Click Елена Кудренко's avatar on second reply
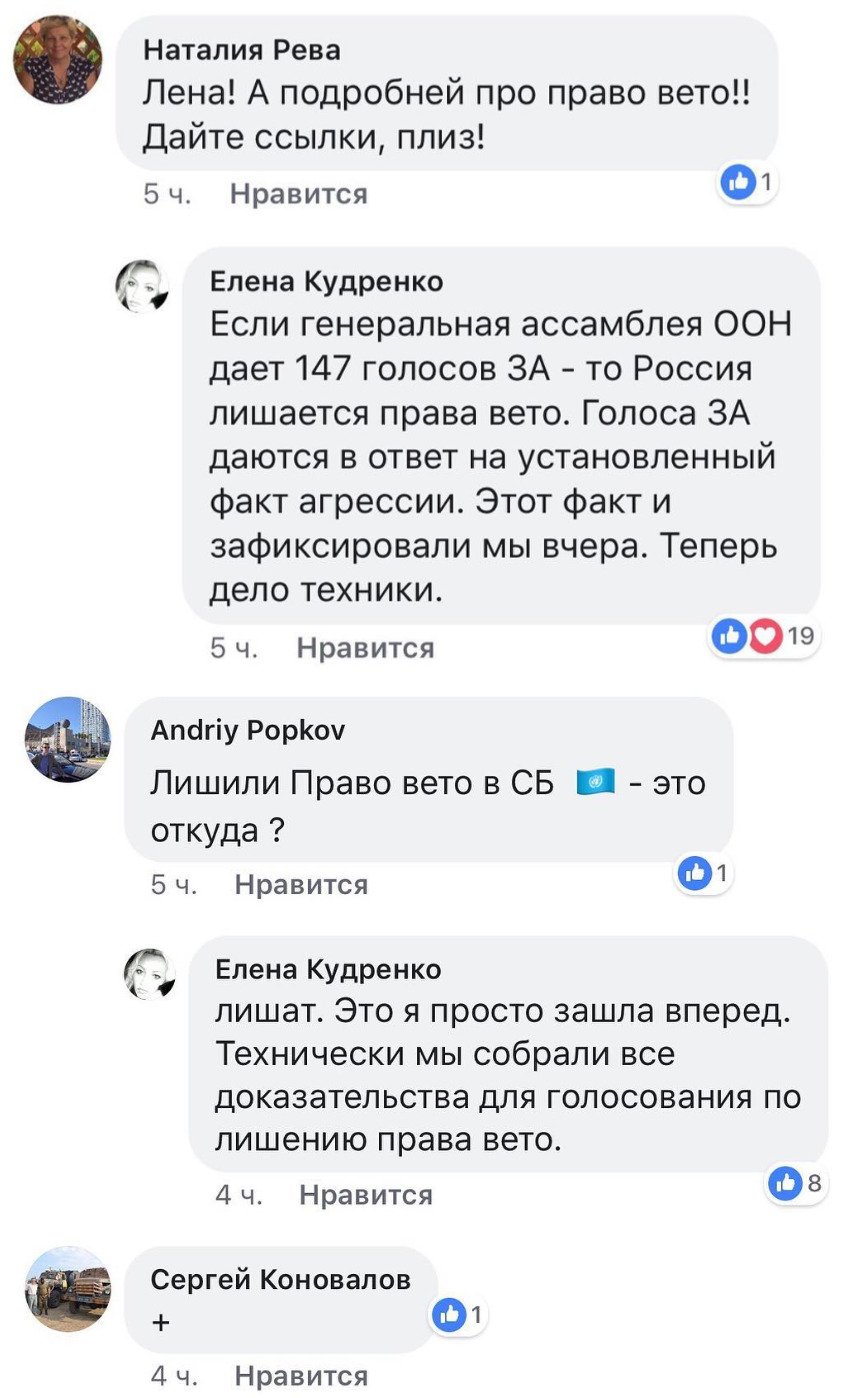859x1398 pixels. pos(150,974)
